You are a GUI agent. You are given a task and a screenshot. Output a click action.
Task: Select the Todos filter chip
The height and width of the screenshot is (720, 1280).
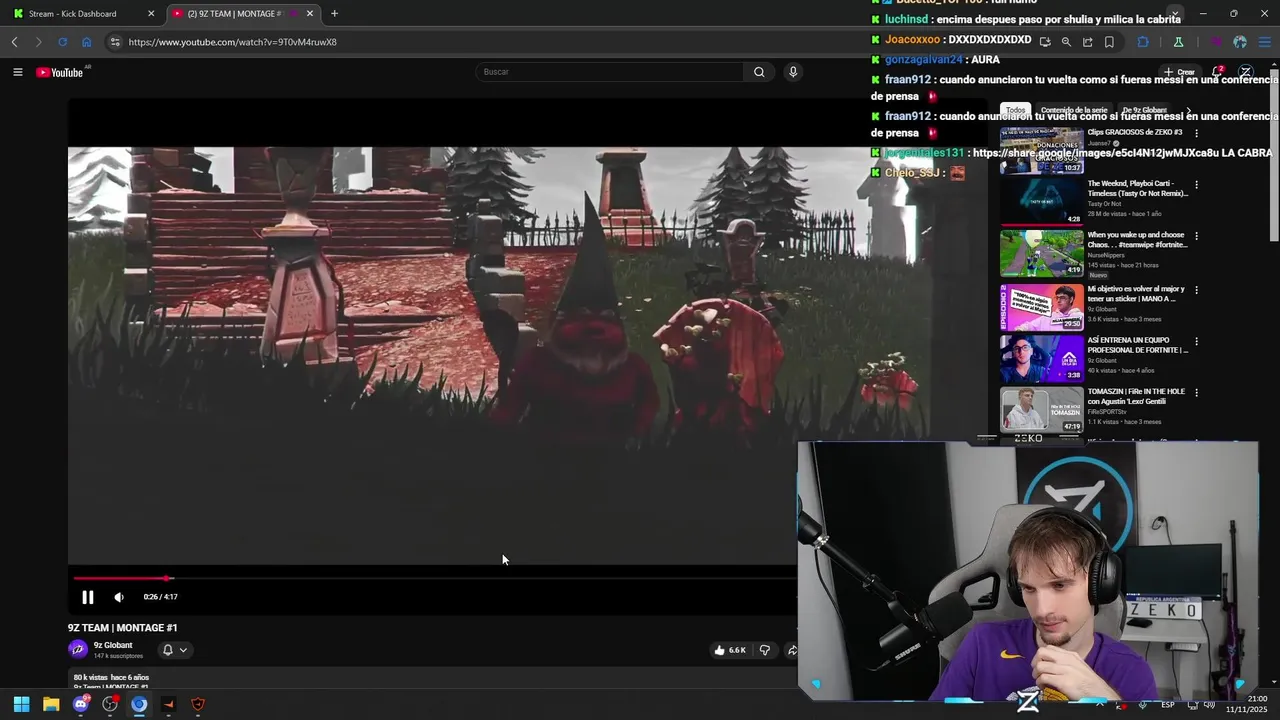tap(1016, 110)
